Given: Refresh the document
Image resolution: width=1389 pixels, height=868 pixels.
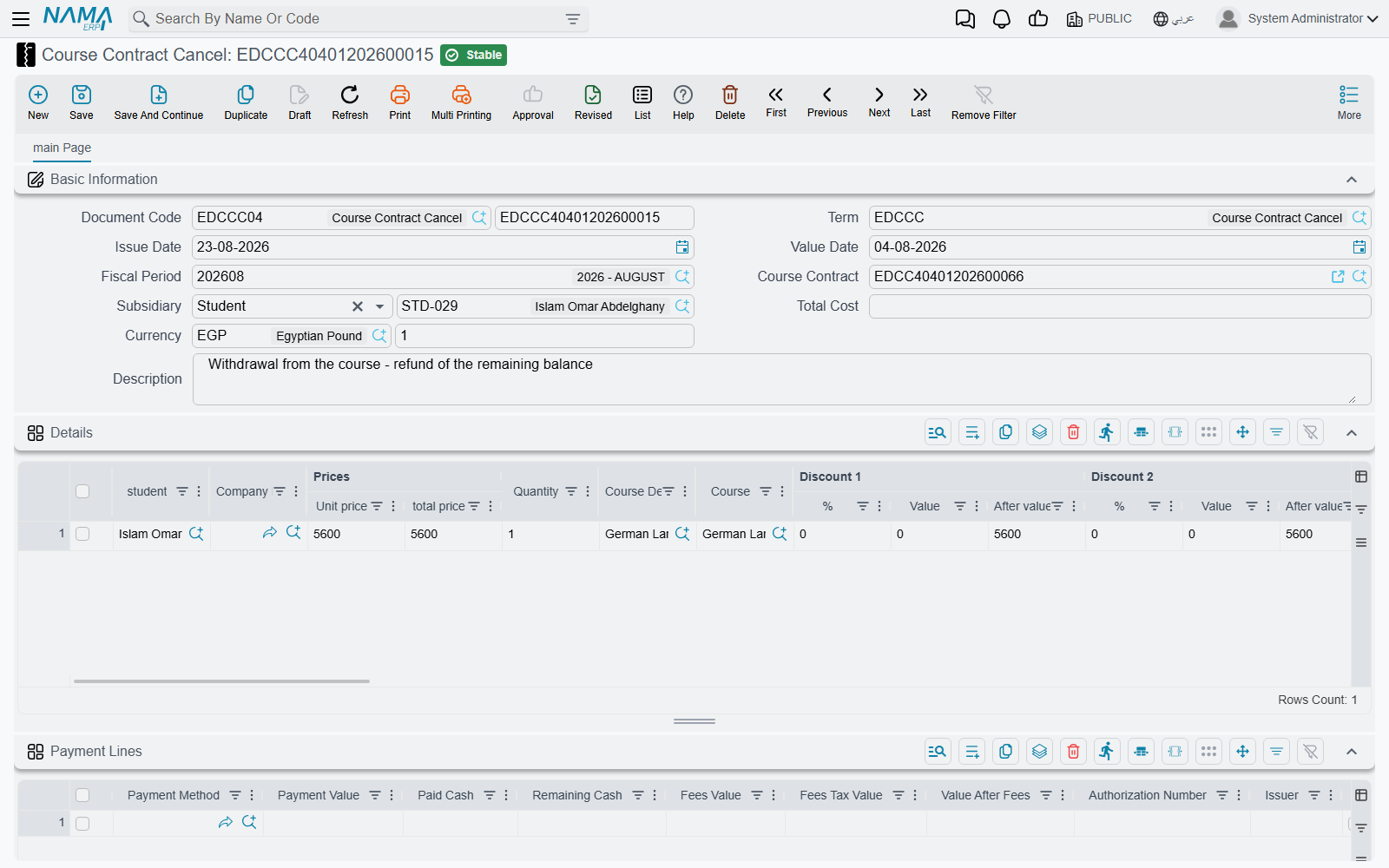Looking at the screenshot, I should pyautogui.click(x=350, y=102).
